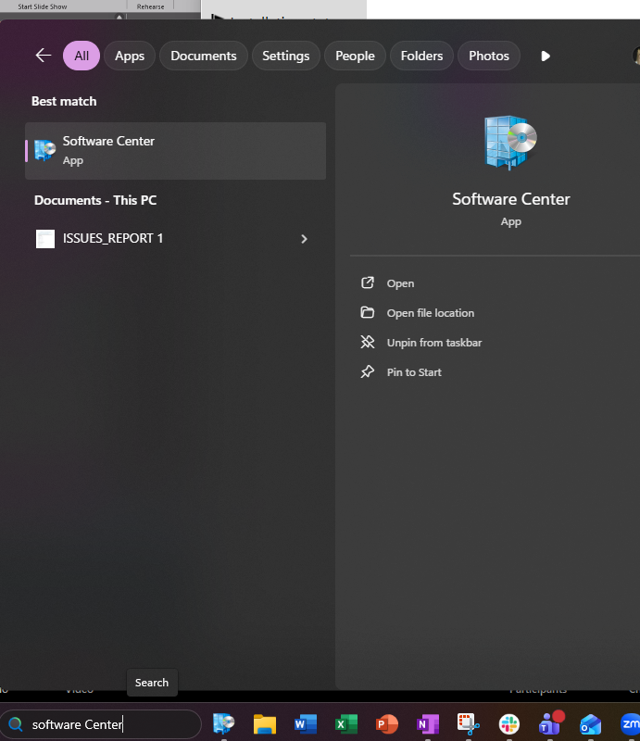
Task: Click the folder icon beside Open file location
Action: (x=367, y=312)
